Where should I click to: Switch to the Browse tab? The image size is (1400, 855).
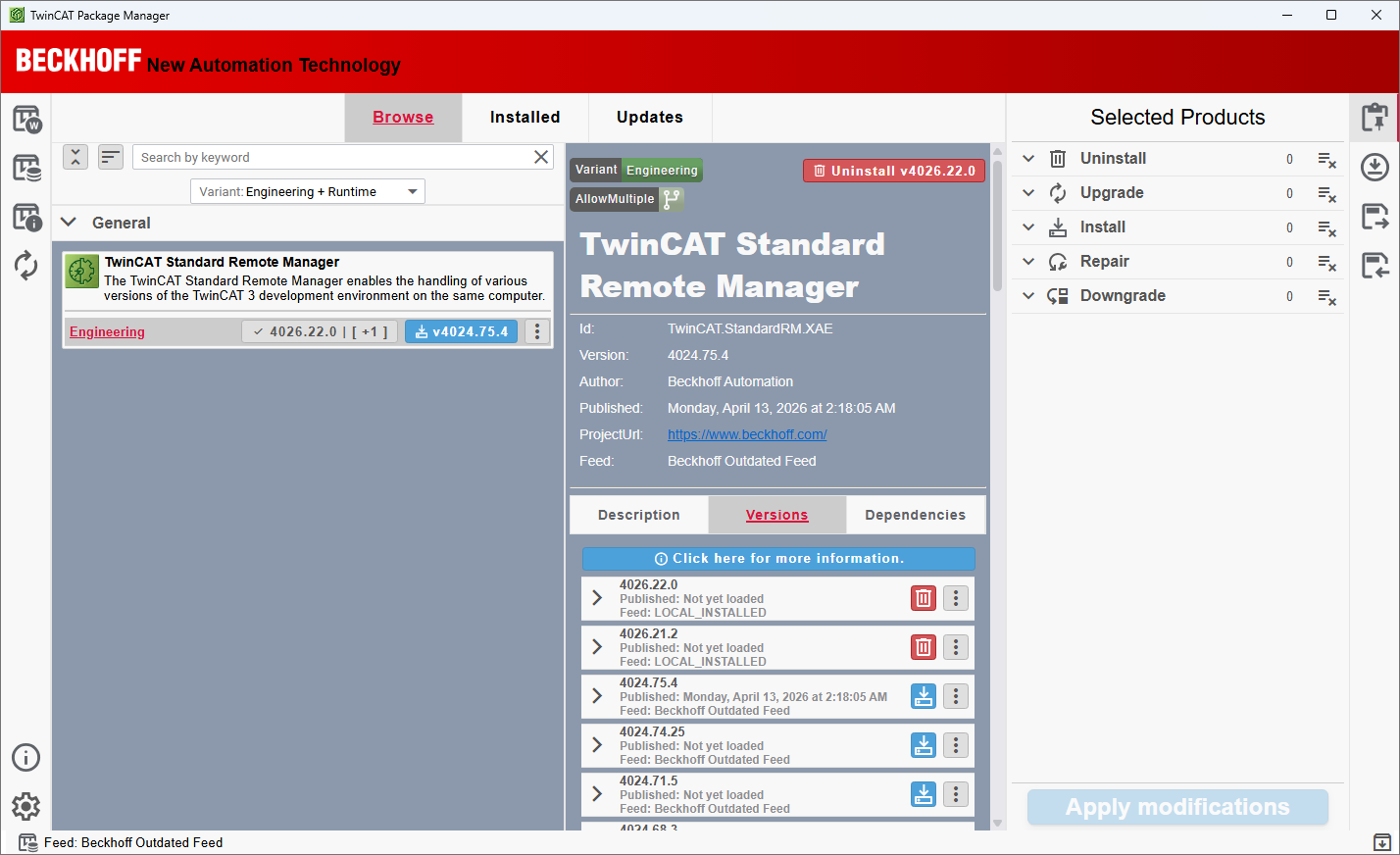(403, 118)
